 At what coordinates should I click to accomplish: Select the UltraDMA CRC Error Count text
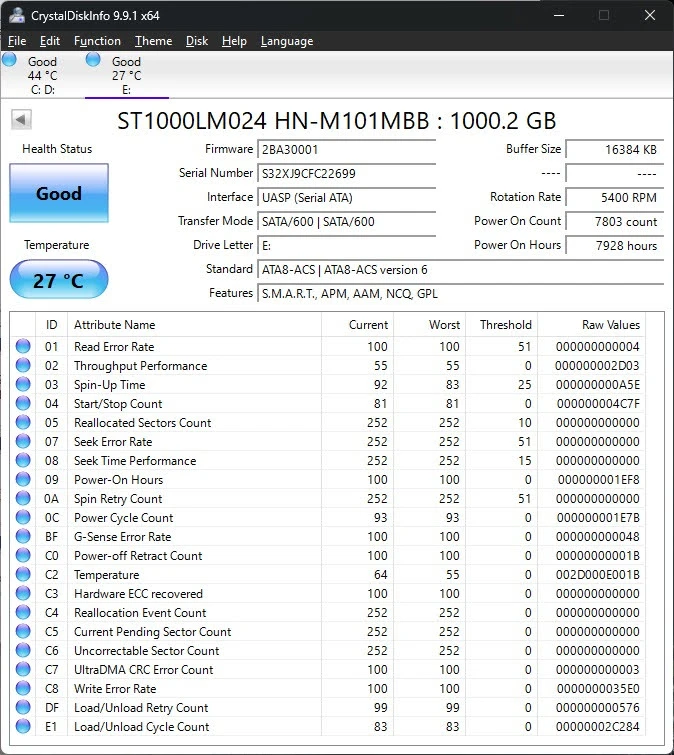click(143, 670)
